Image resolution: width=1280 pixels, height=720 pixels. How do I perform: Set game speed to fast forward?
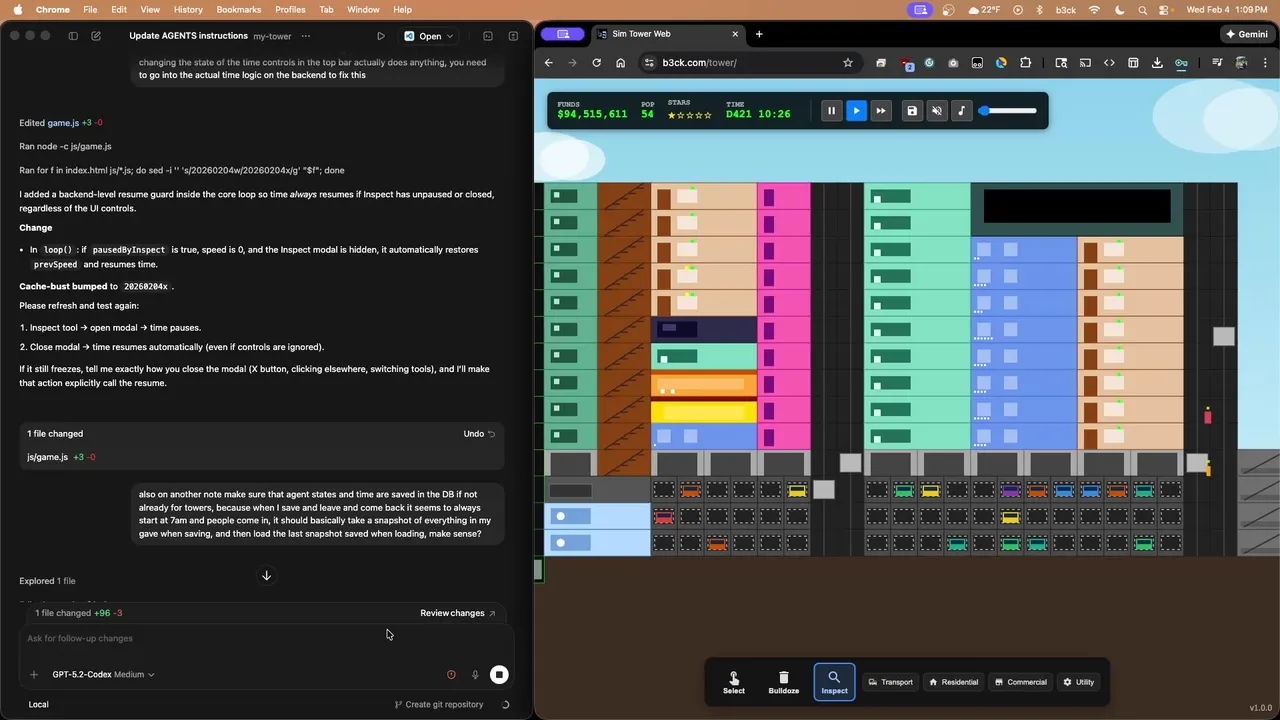coord(881,111)
